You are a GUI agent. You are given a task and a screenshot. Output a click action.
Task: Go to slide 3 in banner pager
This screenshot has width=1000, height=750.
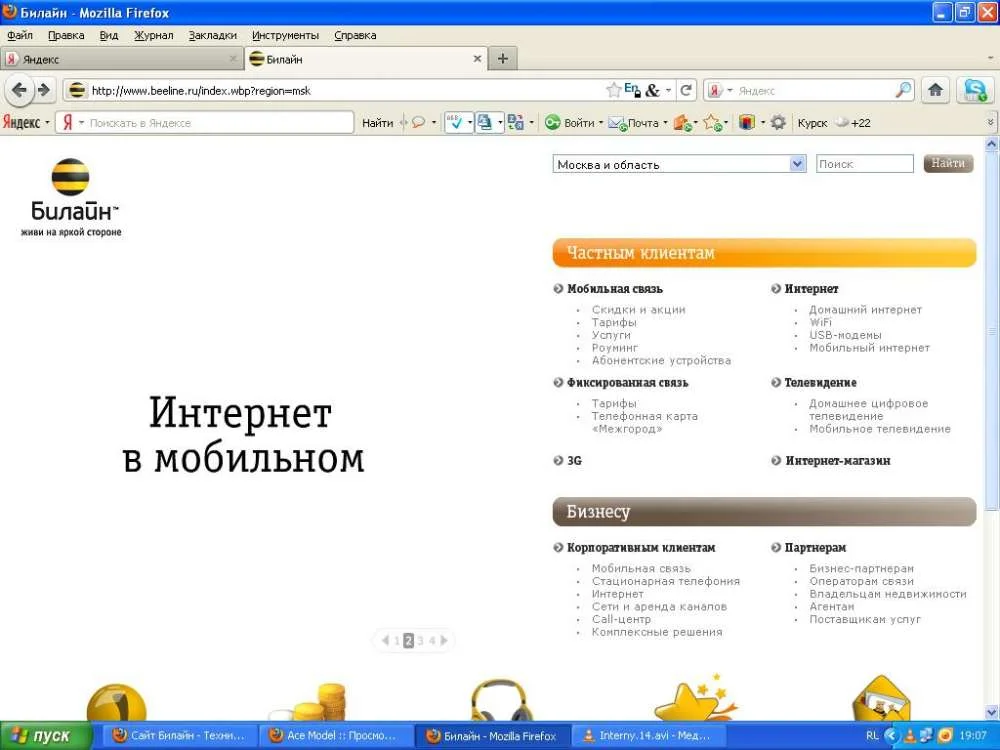[420, 641]
